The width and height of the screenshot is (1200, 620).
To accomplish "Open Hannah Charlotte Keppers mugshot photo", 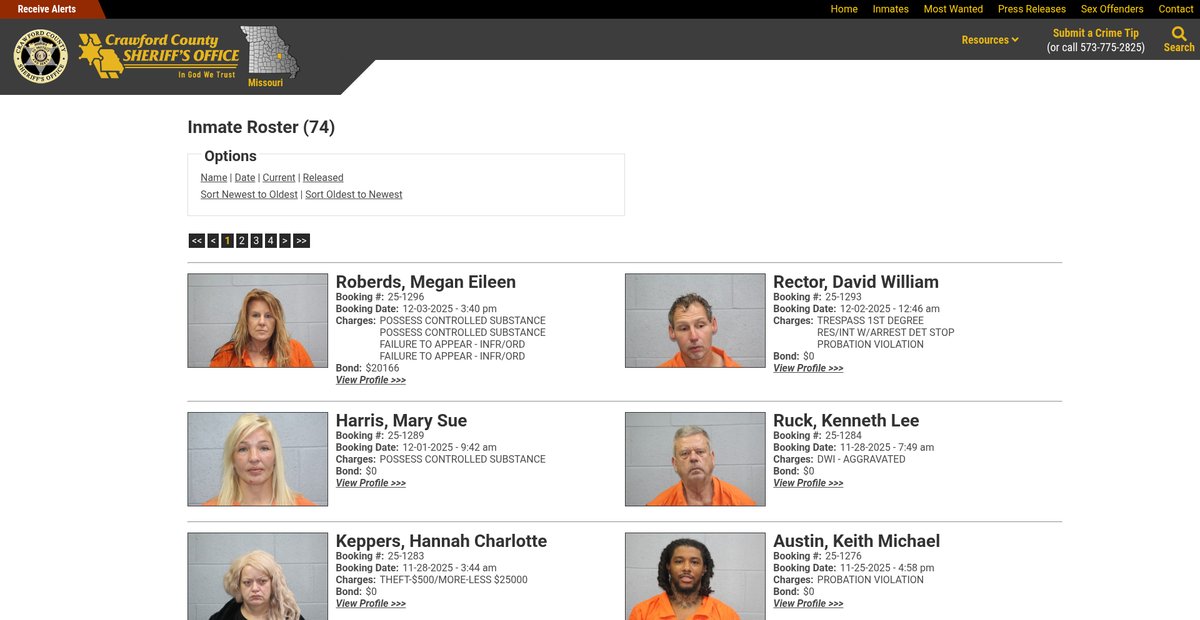I will point(258,576).
